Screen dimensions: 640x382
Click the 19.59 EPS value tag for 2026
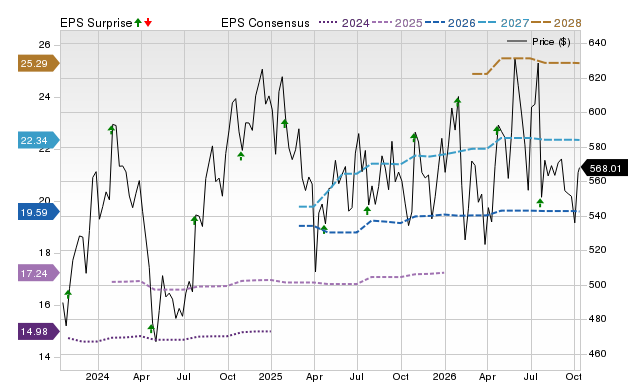[x=38, y=212]
